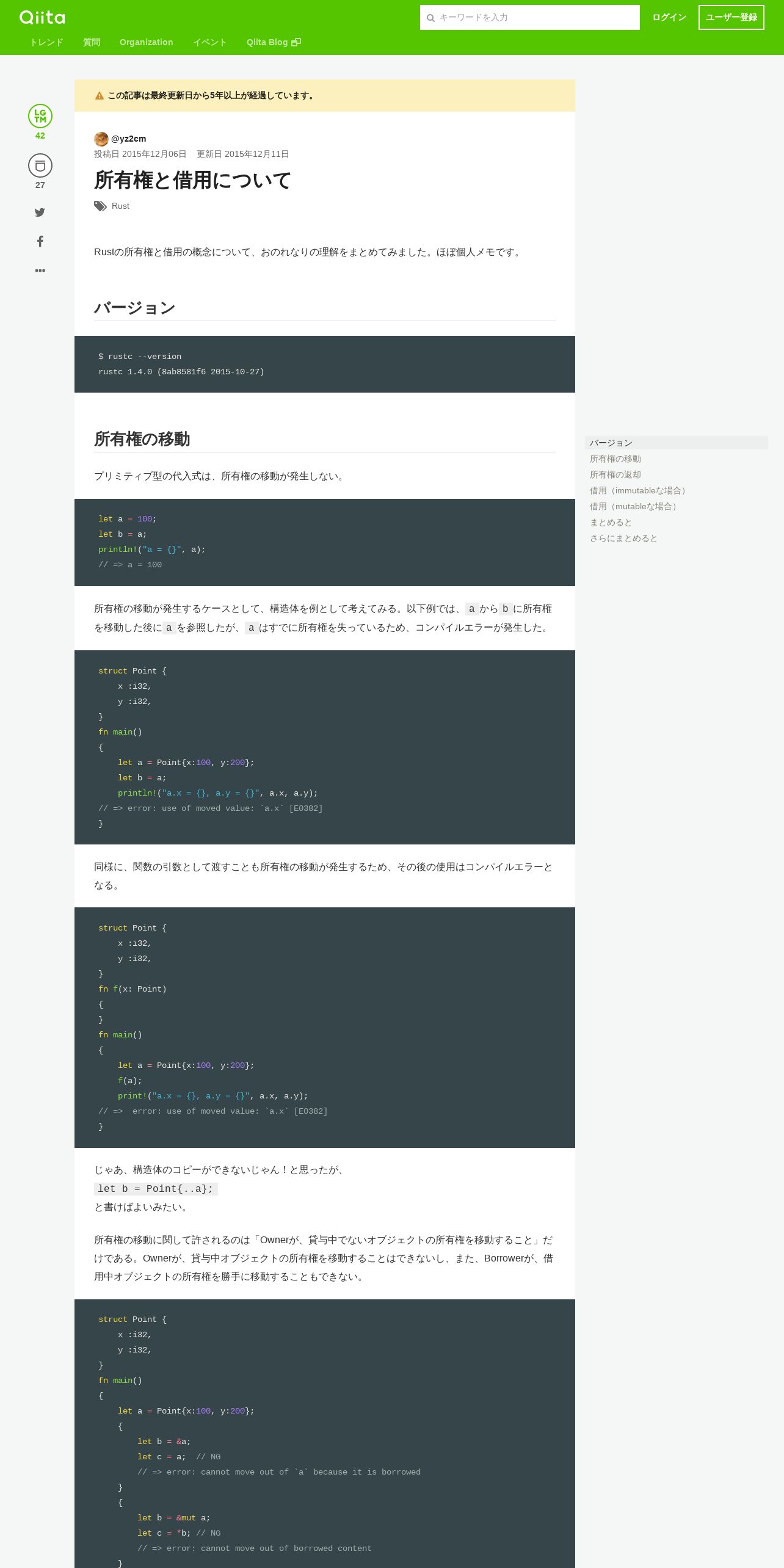Open the 質問 nav item
Image resolution: width=784 pixels, height=1568 pixels.
coord(92,42)
